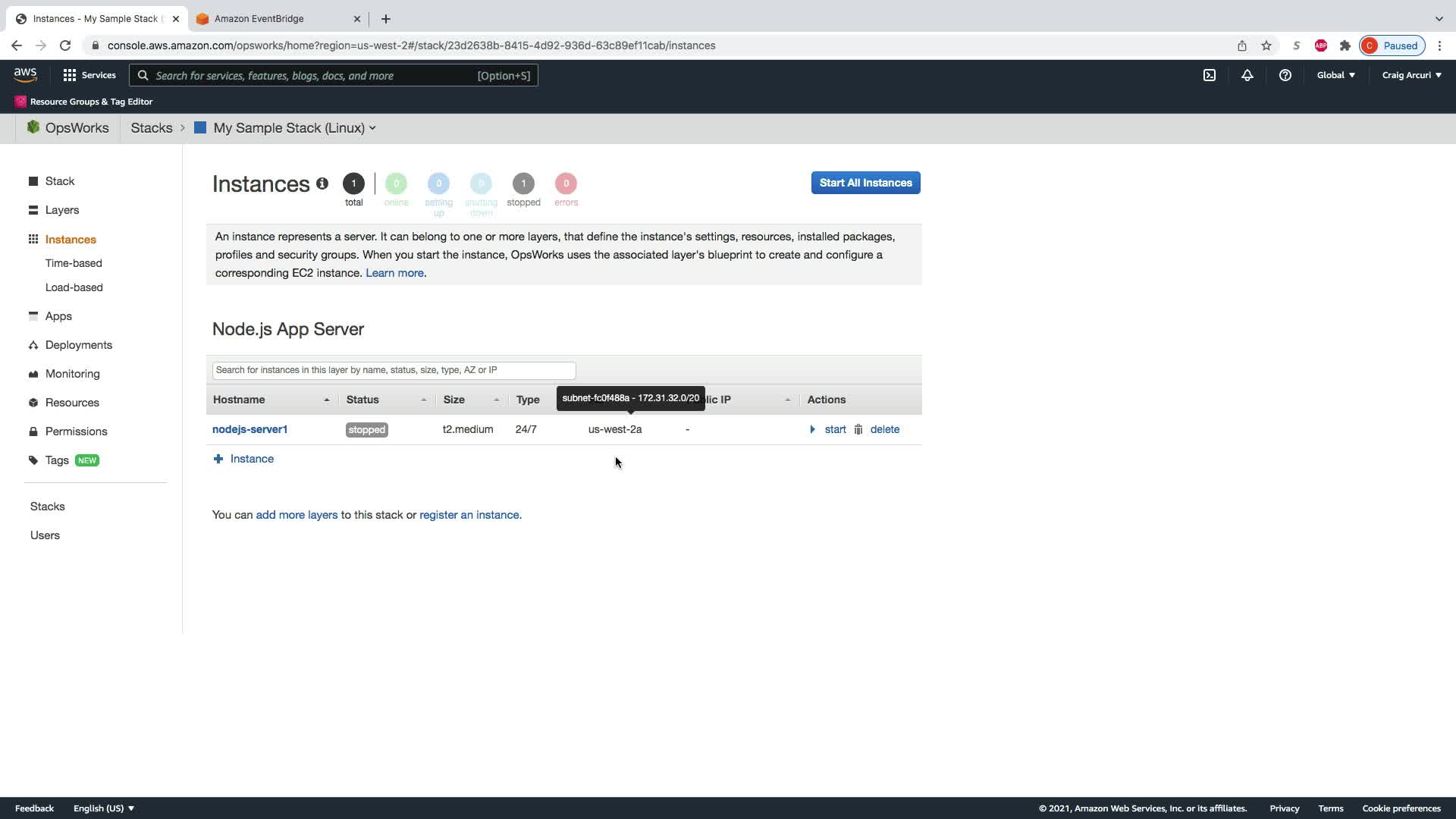Click the trash delete icon for nodejs-server1
The width and height of the screenshot is (1456, 819).
[x=858, y=429]
